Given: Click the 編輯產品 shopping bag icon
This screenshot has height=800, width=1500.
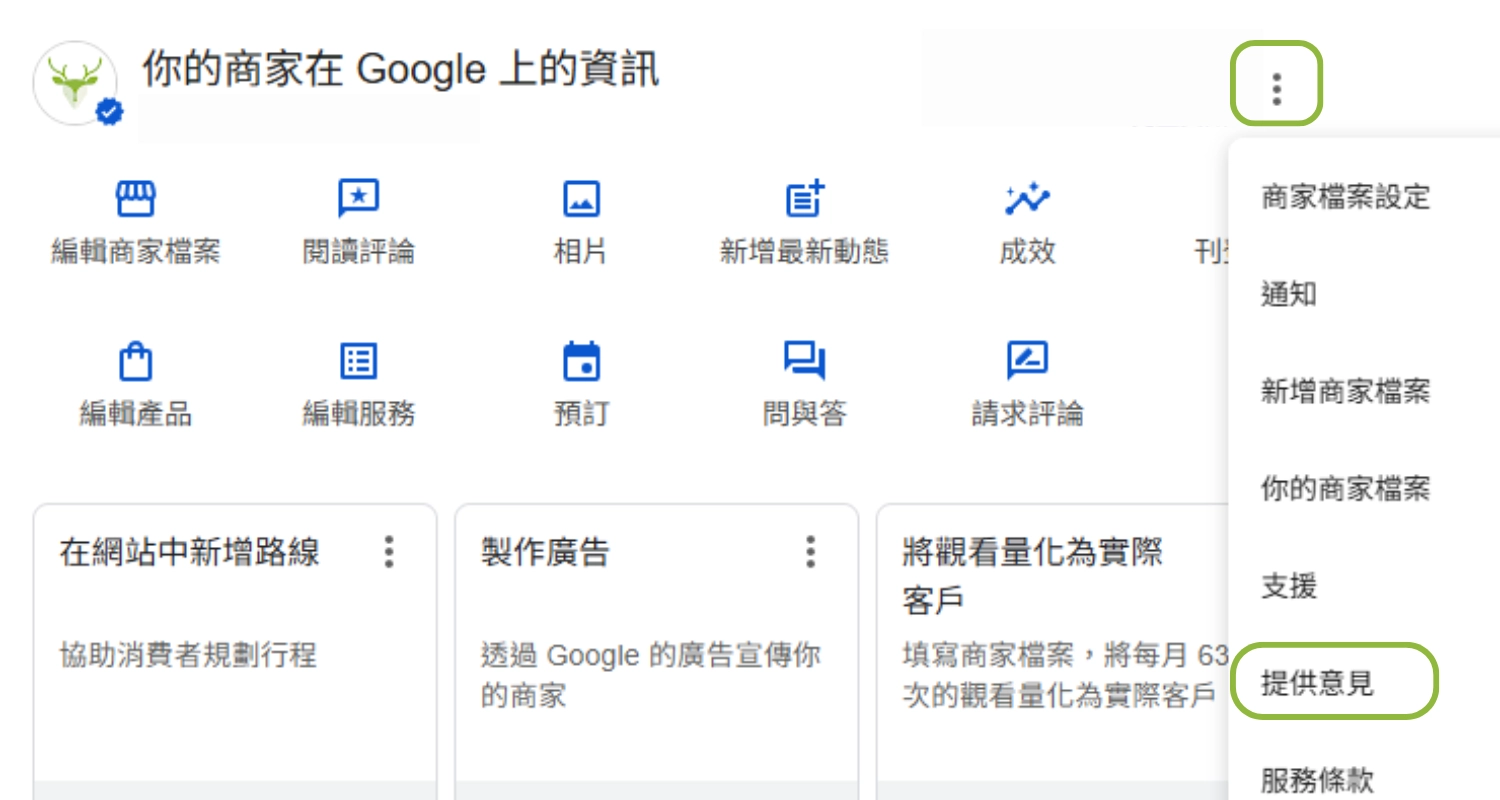Looking at the screenshot, I should point(135,361).
